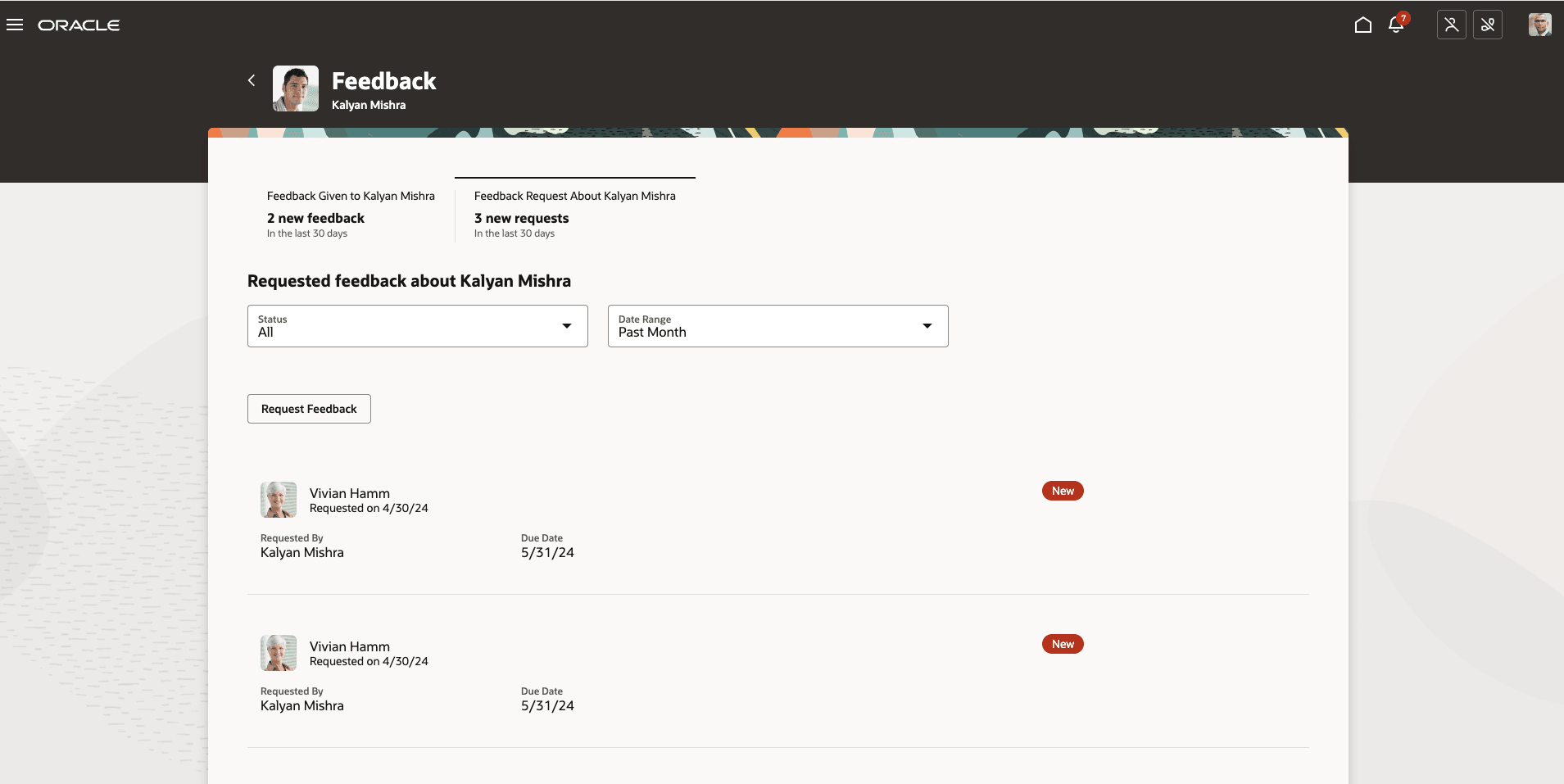Screen dimensions: 1564x784
Task: Toggle the New badge on Vivian Hamm's first request
Action: (1063, 491)
